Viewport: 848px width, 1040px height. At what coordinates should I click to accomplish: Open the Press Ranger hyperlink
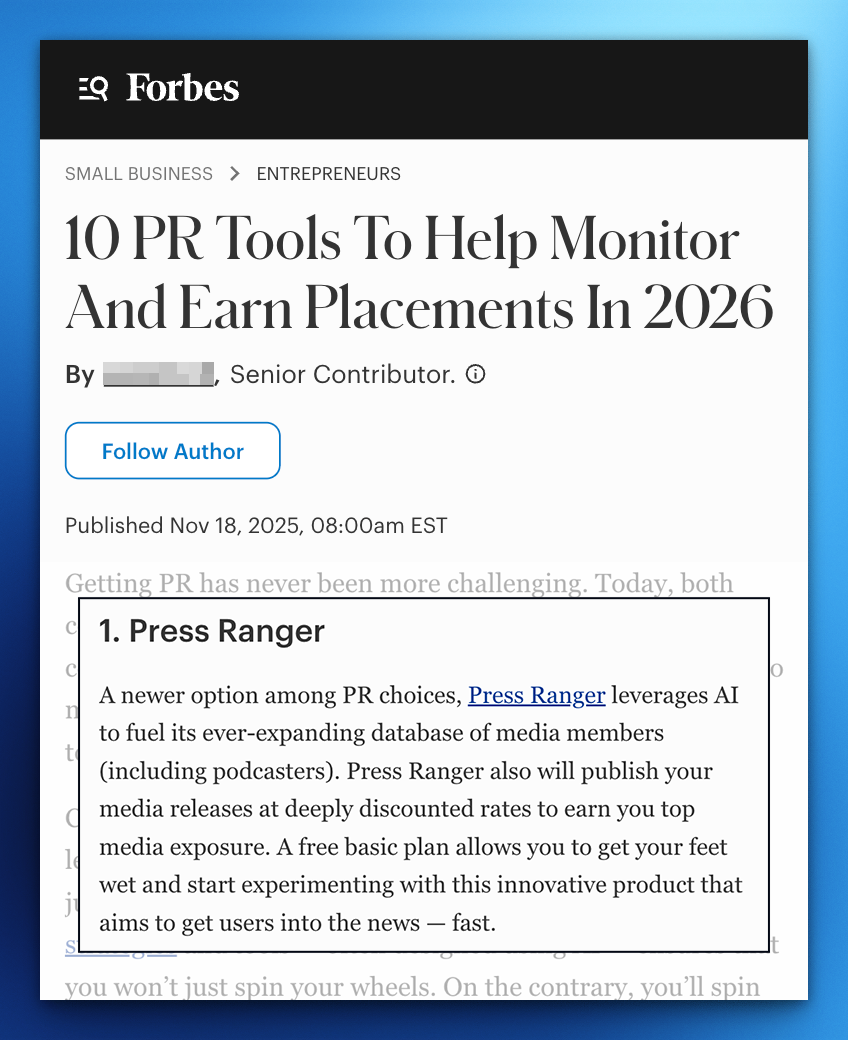[x=536, y=695]
